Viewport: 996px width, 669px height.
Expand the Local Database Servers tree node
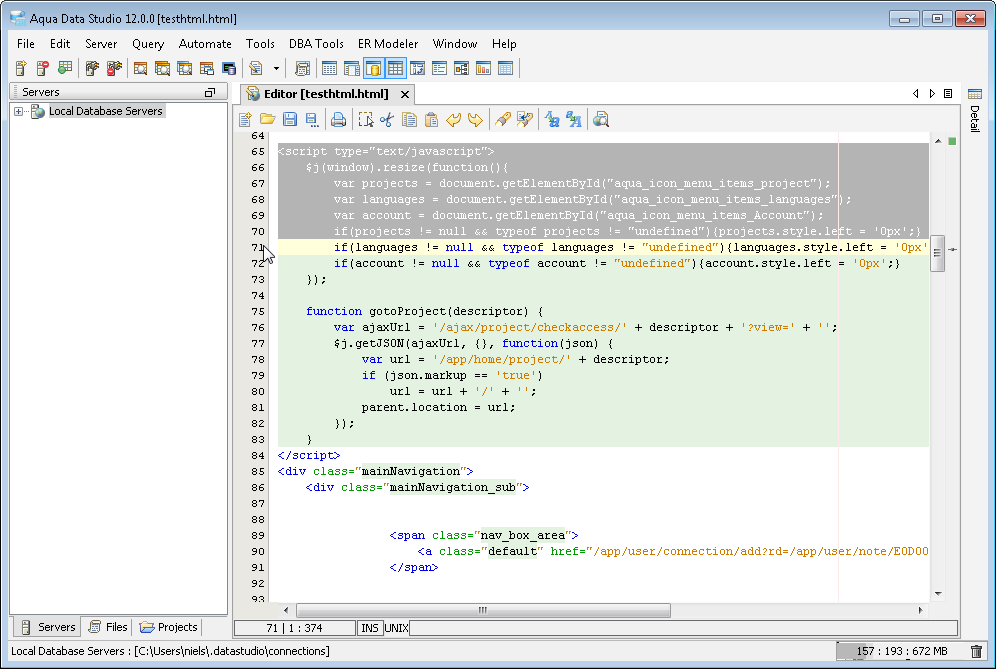click(18, 111)
